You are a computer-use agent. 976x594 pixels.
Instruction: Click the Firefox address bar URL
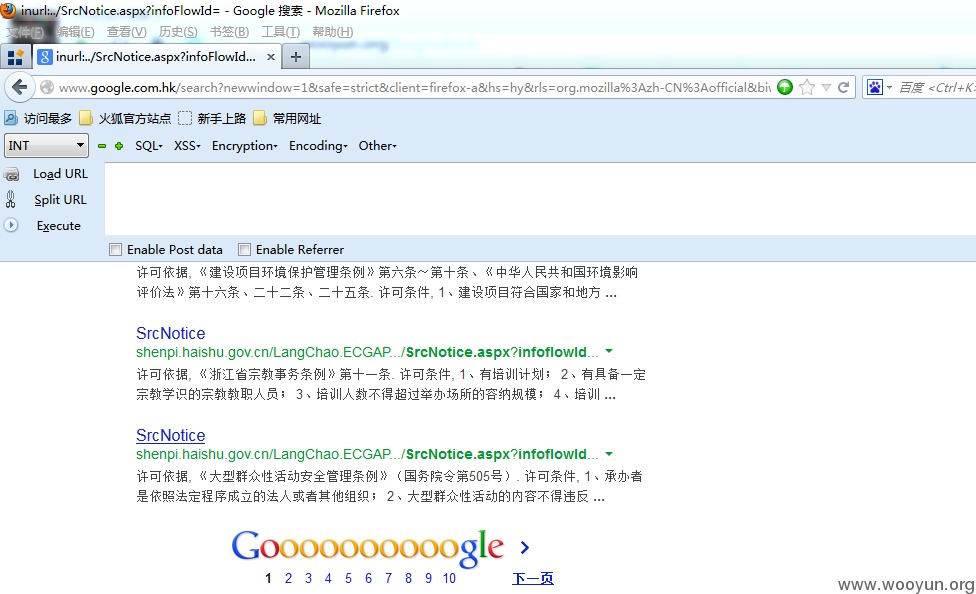415,87
